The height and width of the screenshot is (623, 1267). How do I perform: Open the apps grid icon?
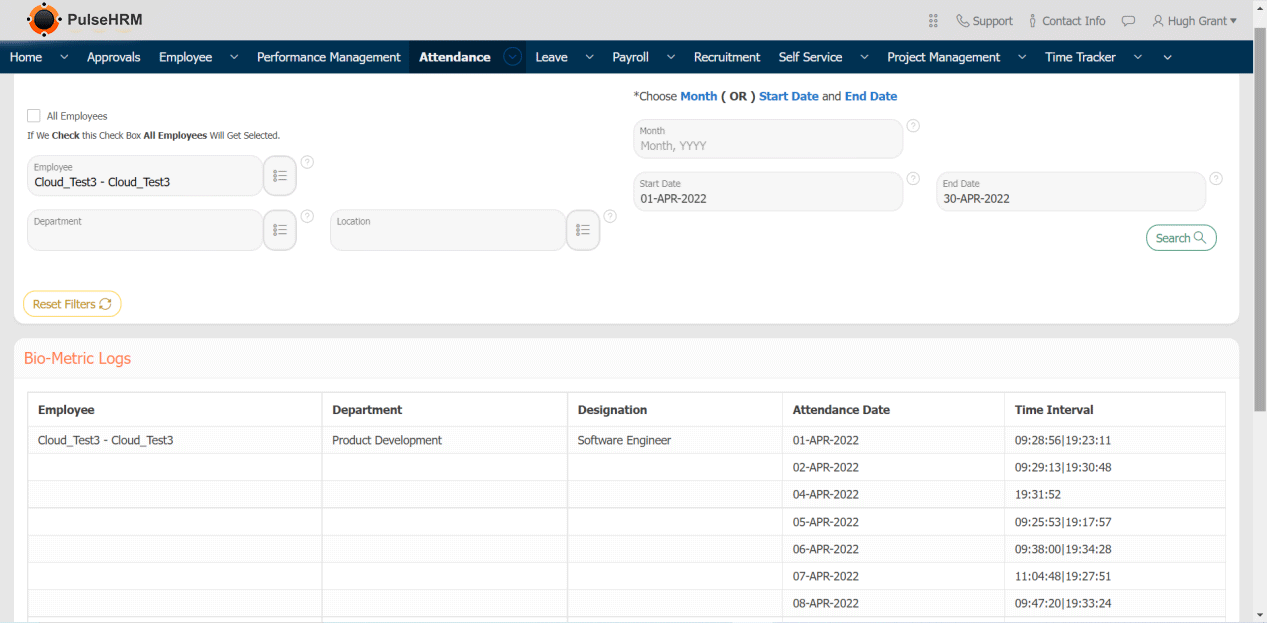[x=933, y=21]
